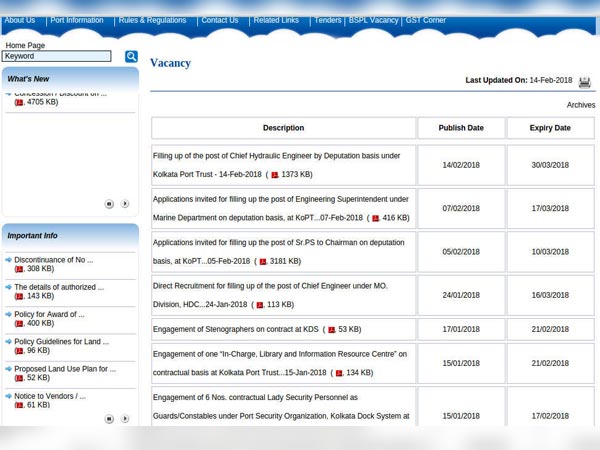
Task: Click the blue search magnifier icon
Action: [131, 57]
